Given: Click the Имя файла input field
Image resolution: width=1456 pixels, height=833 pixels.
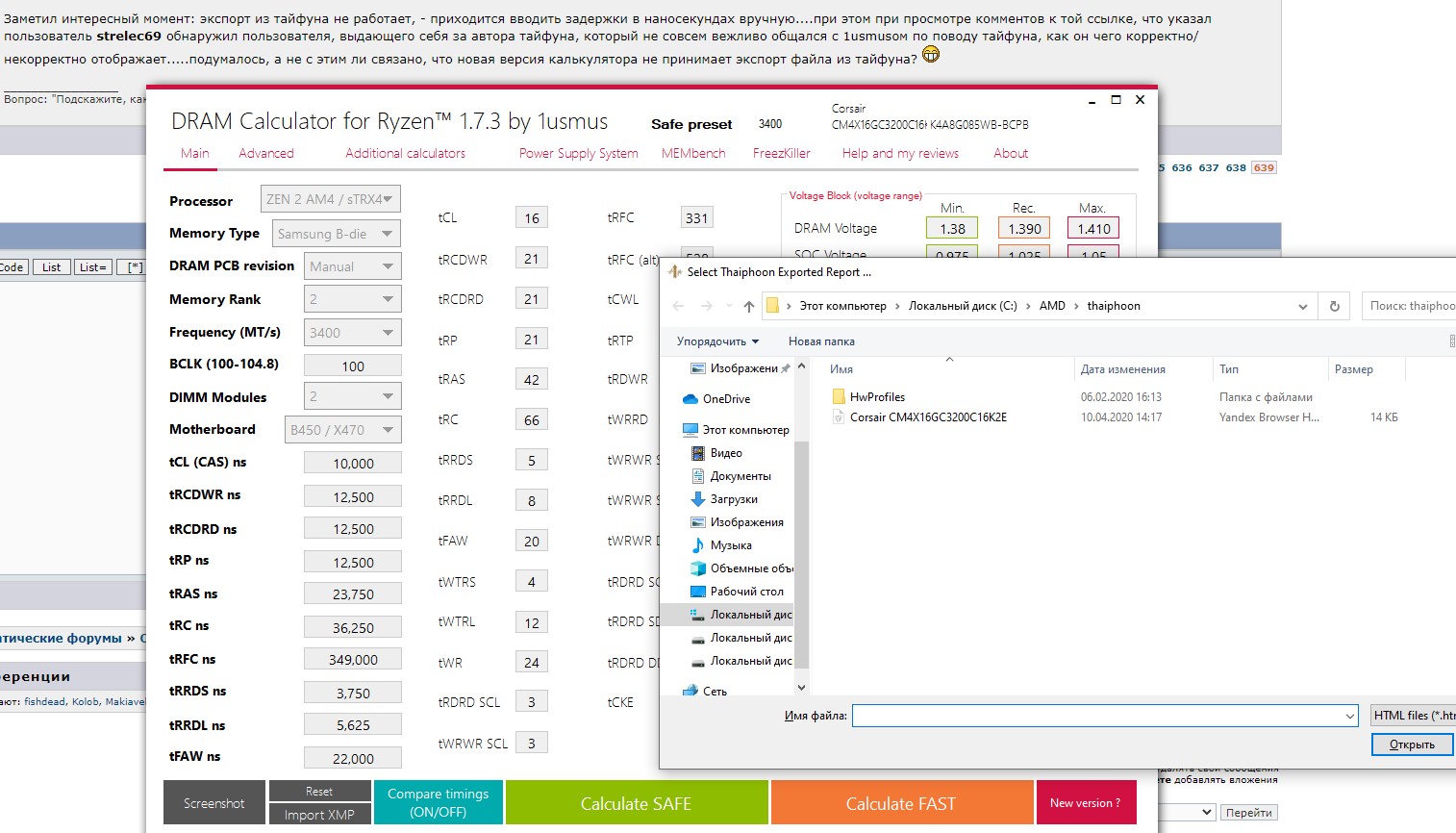Looking at the screenshot, I should coord(1105,716).
